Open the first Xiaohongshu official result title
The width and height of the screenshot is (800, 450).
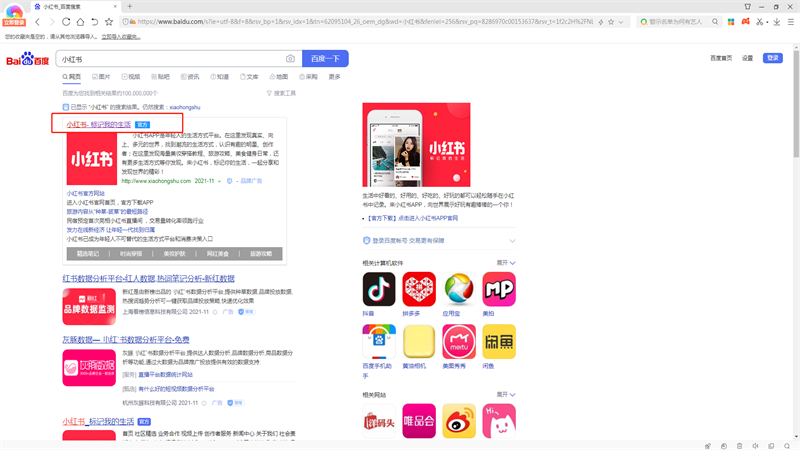click(x=98, y=124)
